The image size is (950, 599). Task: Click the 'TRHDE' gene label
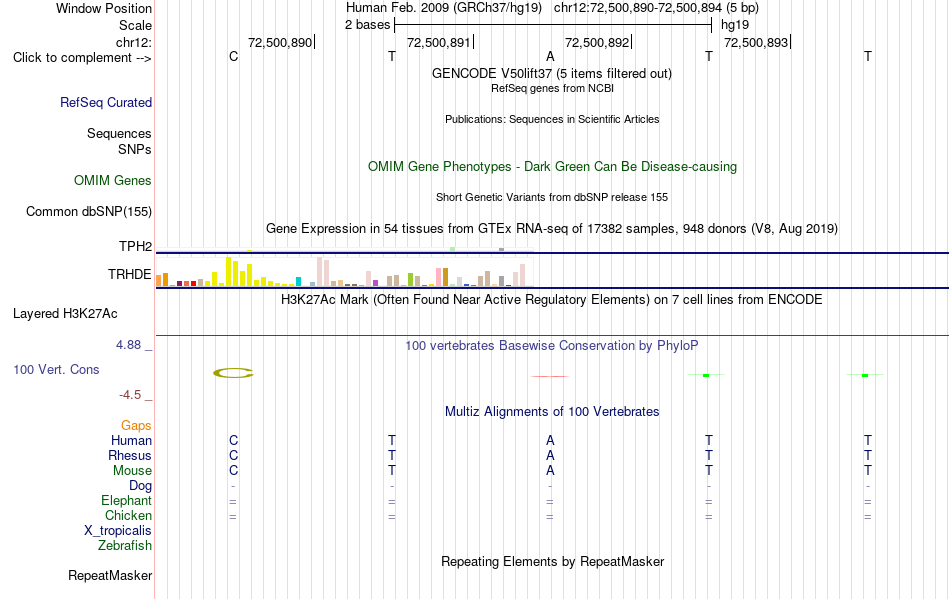129,274
